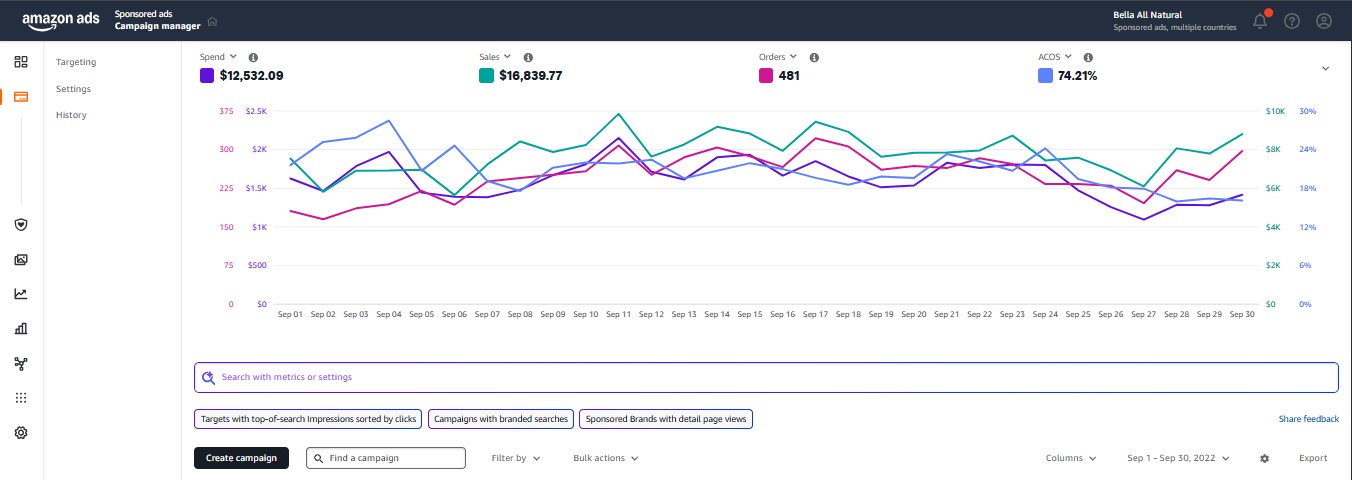
Task: Click the notifications bell icon
Action: click(1260, 21)
